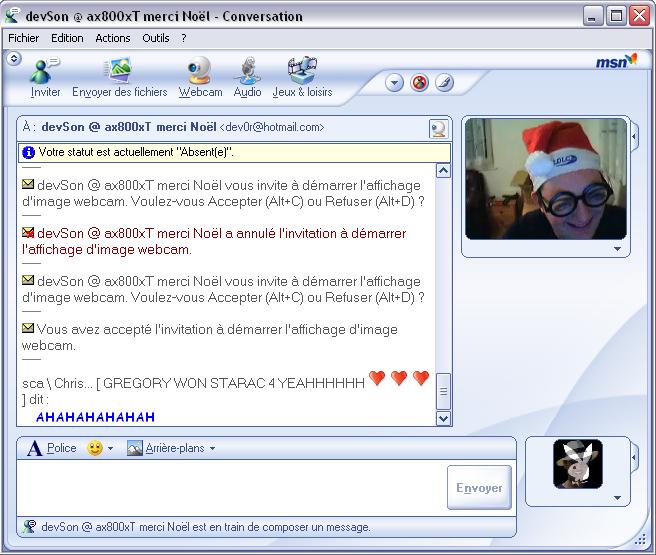Click scroll down arrow in conversation
656x555 pixels.
(x=443, y=418)
